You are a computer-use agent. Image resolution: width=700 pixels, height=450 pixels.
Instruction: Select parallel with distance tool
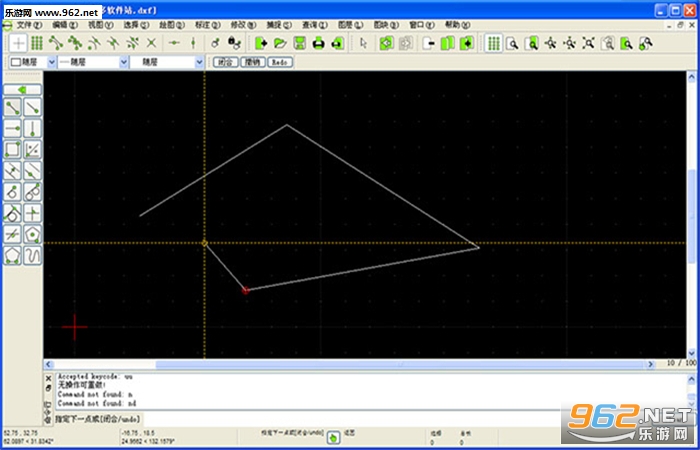pos(13,171)
